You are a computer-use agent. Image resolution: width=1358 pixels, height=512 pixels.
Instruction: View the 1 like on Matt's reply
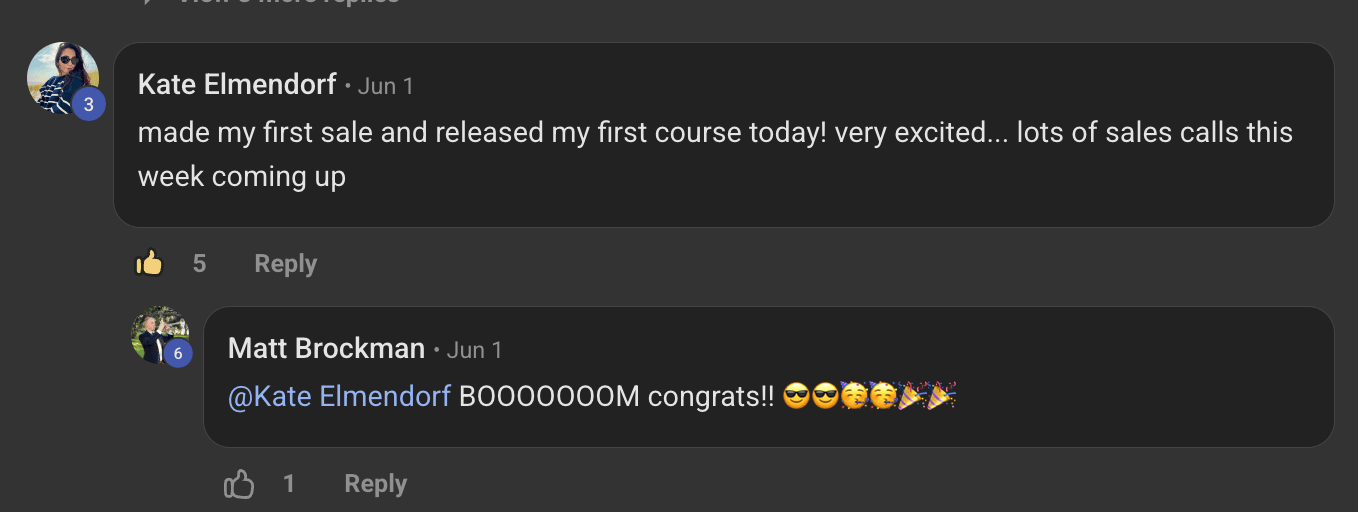(289, 485)
